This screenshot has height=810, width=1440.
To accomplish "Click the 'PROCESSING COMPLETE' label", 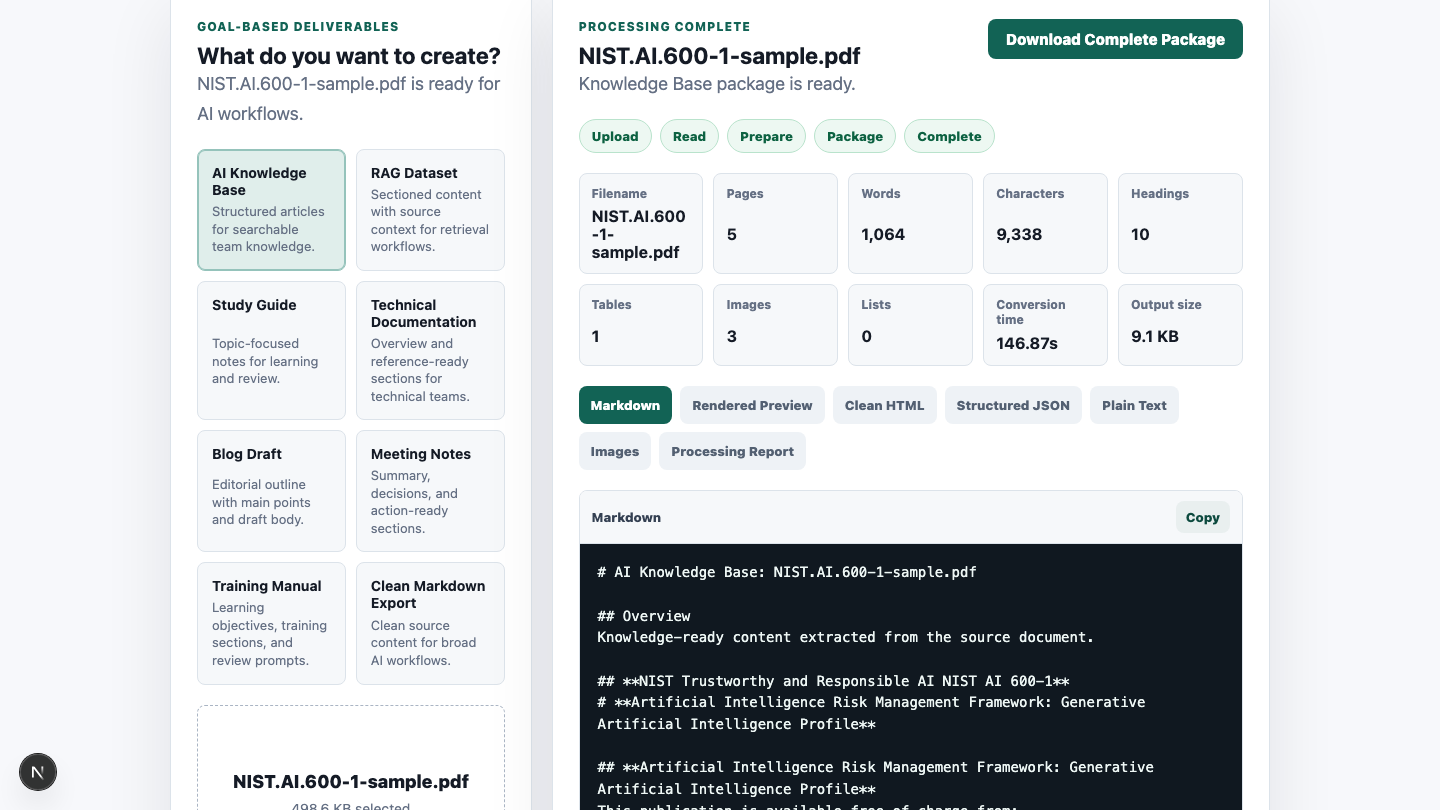I will point(664,27).
